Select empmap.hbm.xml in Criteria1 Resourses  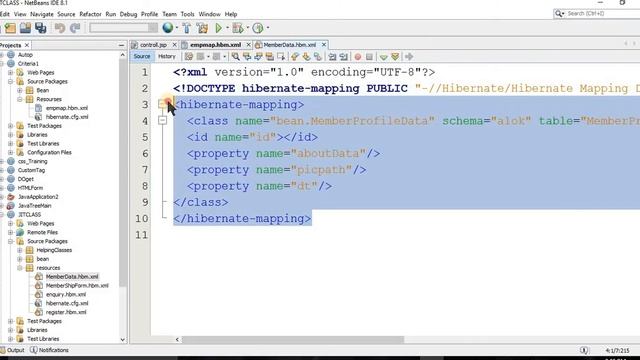click(x=67, y=108)
